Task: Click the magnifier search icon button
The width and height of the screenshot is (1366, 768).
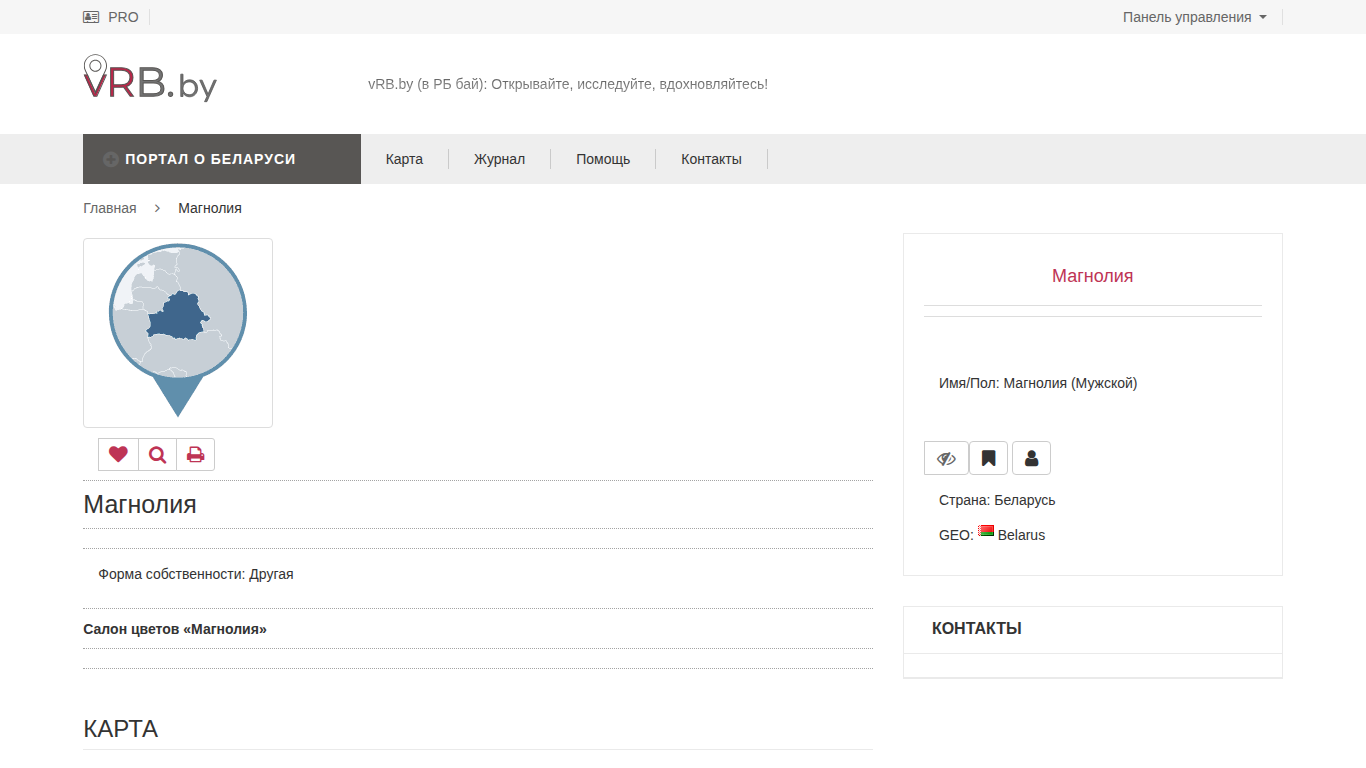Action: [x=157, y=454]
